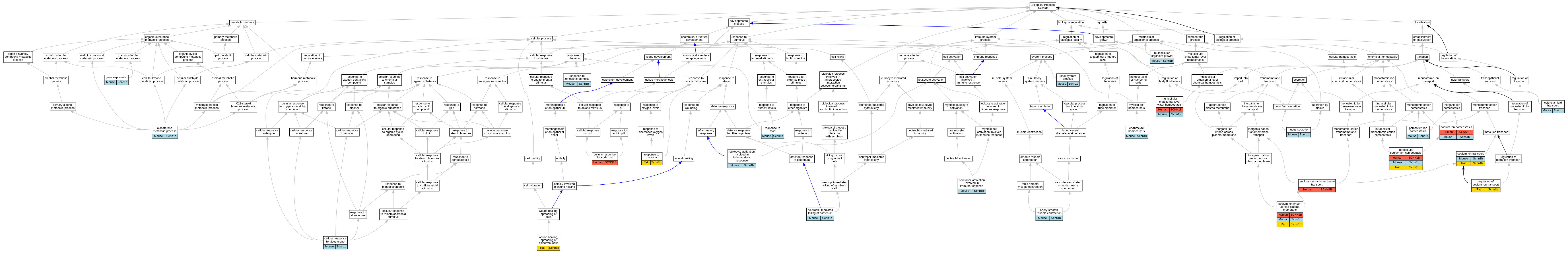Select "organic hydroxy compound metabolic process" node

[x=18, y=57]
